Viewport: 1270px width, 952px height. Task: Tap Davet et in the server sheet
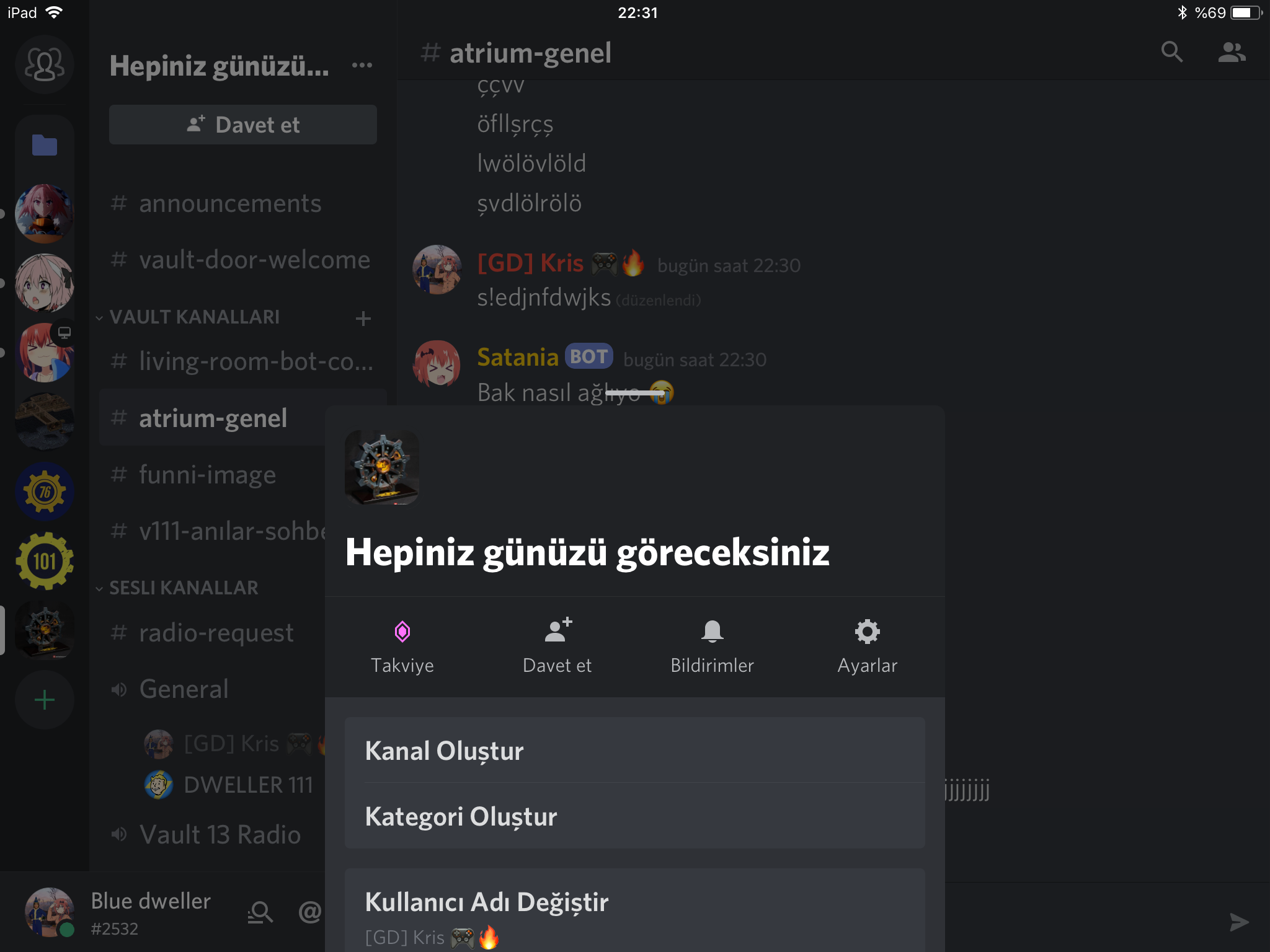pos(557,646)
